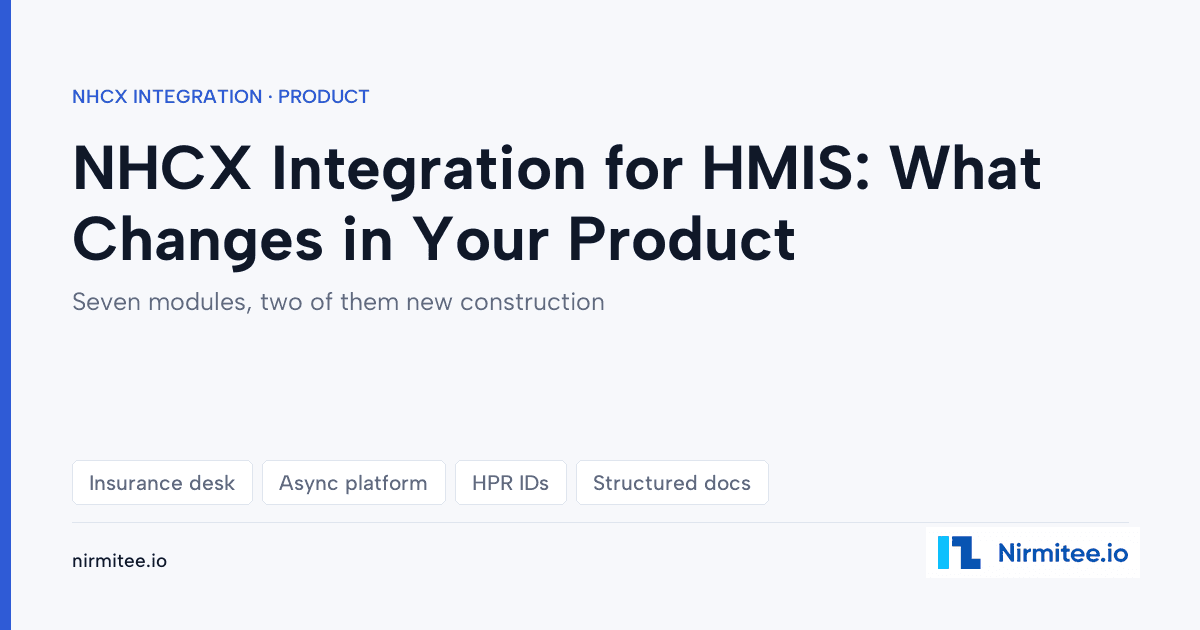Open the nirmitee.io footer link
Viewport: 1200px width, 630px height.
pyautogui.click(x=119, y=561)
